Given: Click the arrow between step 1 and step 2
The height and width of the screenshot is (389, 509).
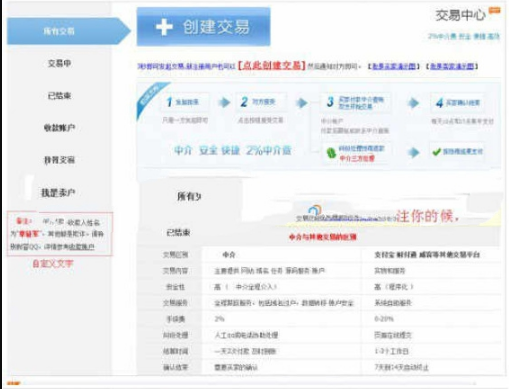Looking at the screenshot, I should point(224,102).
